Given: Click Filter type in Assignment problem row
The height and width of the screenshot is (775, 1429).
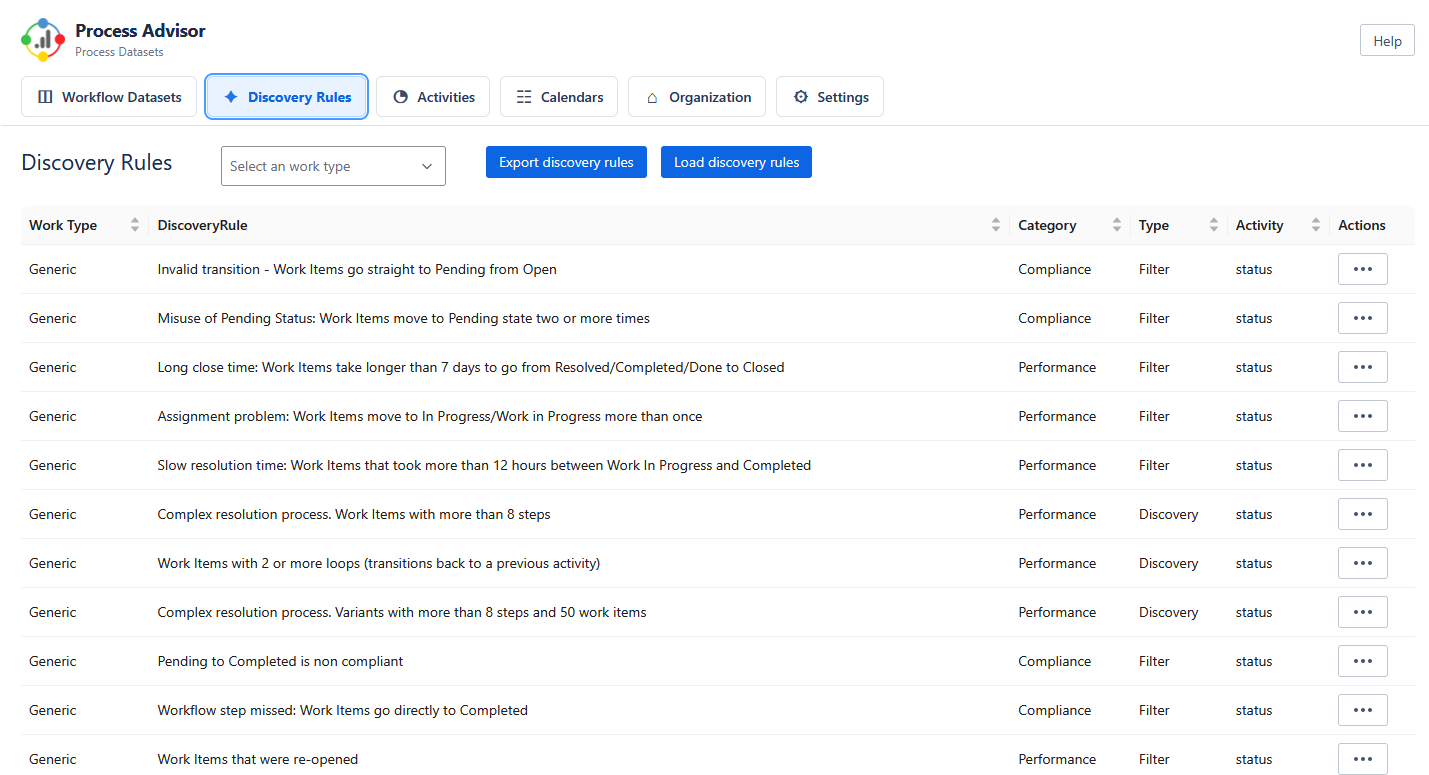Looking at the screenshot, I should pos(1154,416).
